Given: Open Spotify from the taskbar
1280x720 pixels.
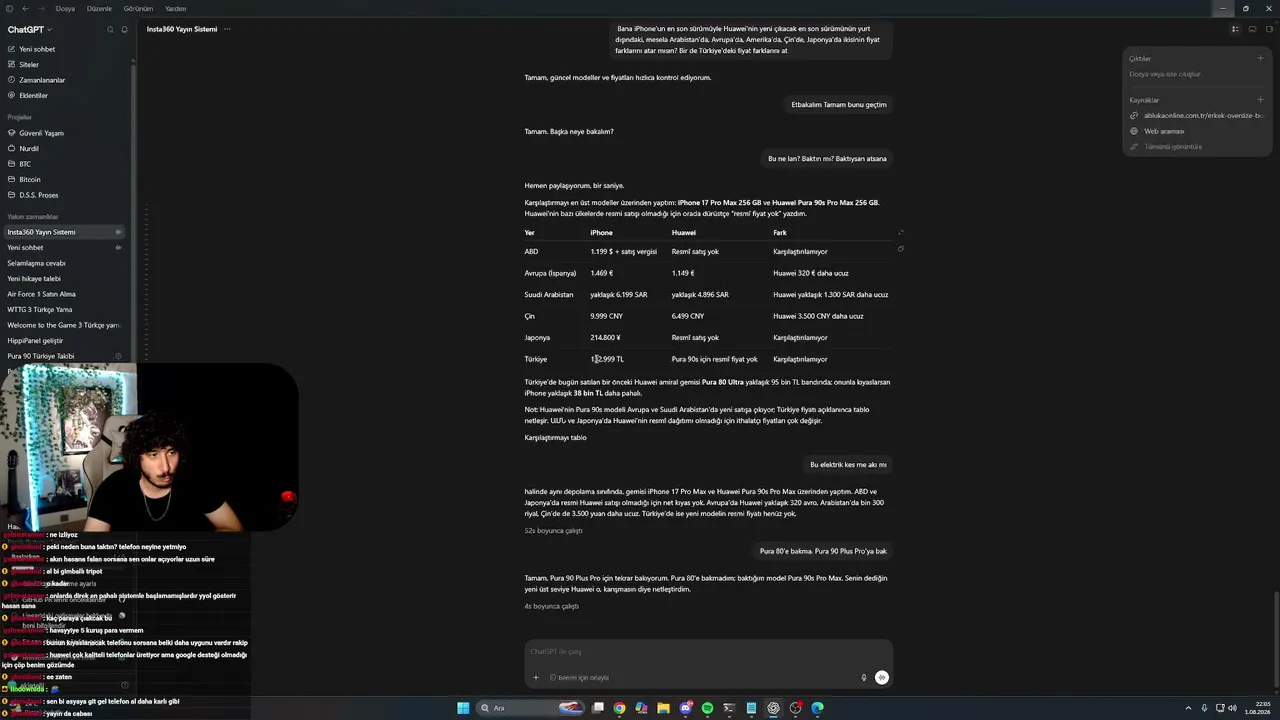Looking at the screenshot, I should (707, 708).
